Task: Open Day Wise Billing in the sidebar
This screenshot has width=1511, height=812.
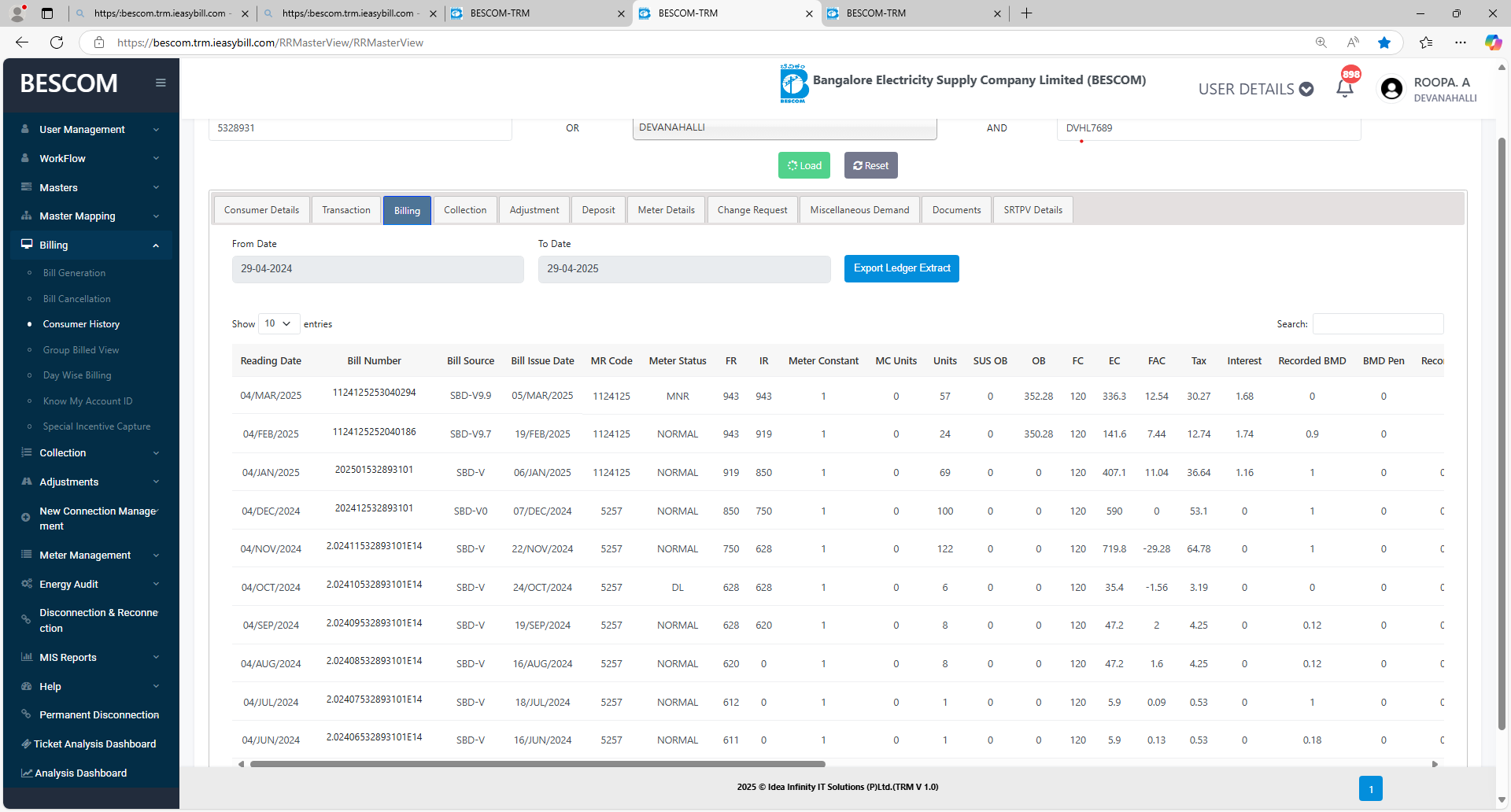Action: tap(77, 375)
